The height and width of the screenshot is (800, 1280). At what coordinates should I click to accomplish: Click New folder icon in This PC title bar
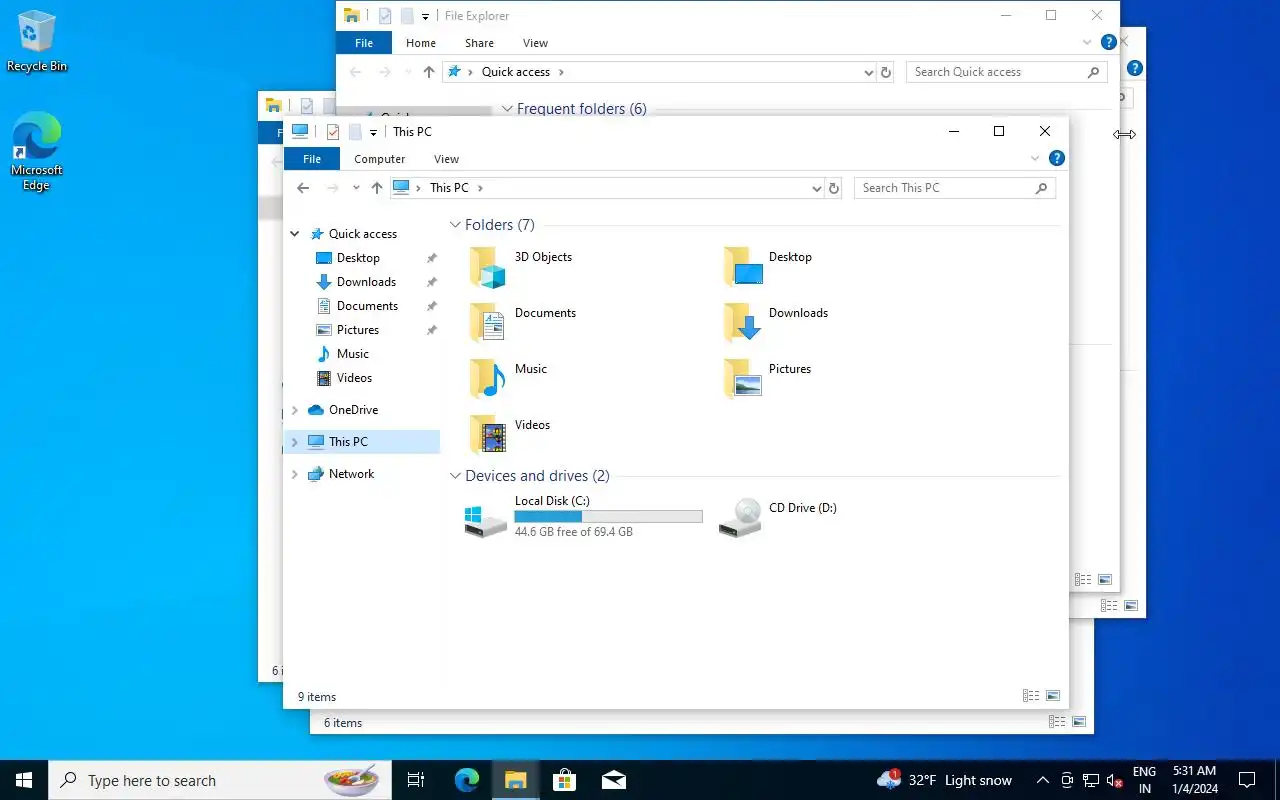point(355,132)
